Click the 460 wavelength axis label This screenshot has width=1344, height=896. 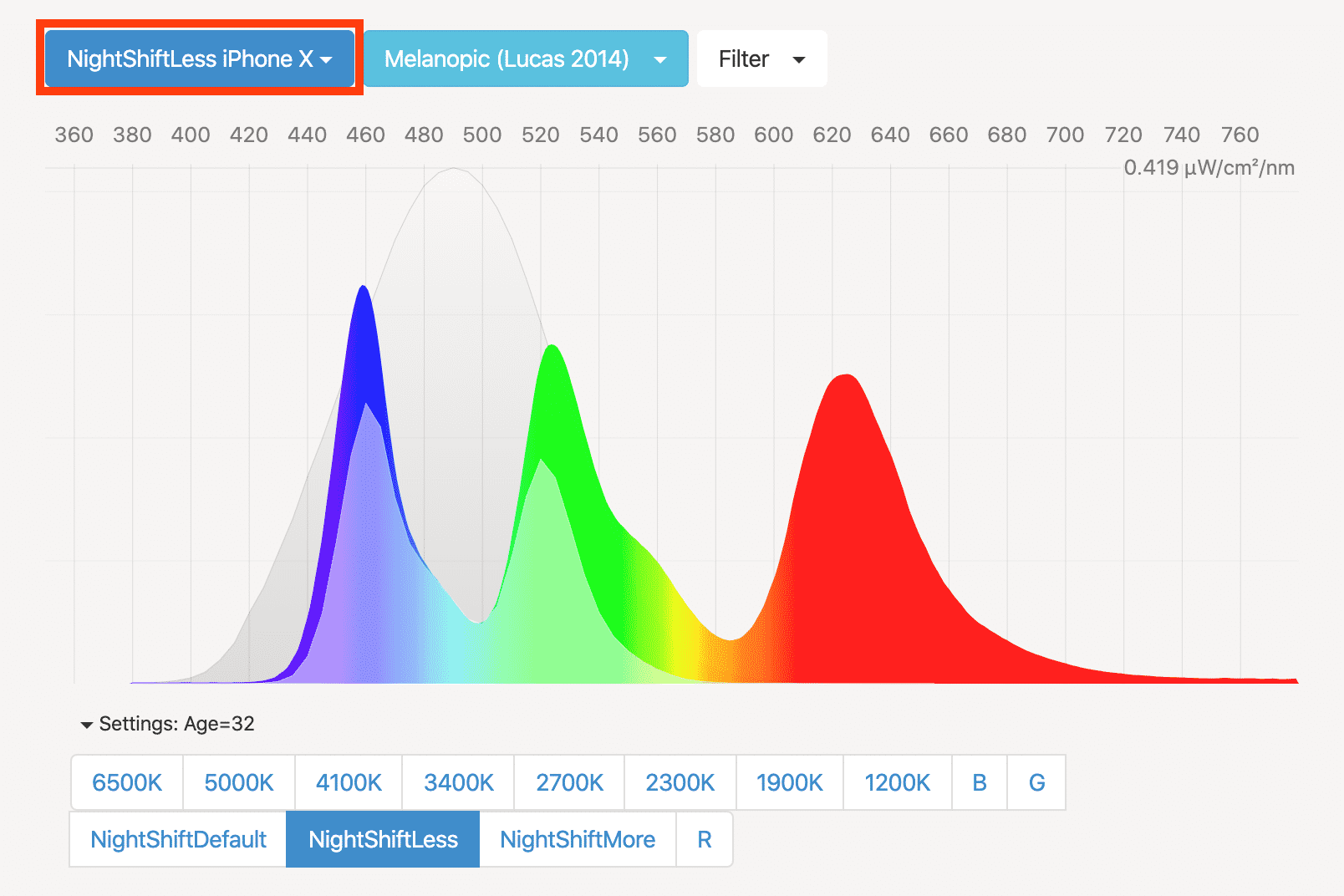pyautogui.click(x=365, y=135)
